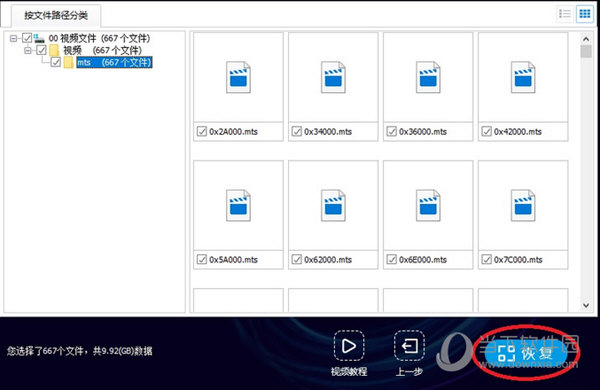Select the 0x42000.mts video file icon
Viewport: 600px width, 390px height.
coord(523,77)
